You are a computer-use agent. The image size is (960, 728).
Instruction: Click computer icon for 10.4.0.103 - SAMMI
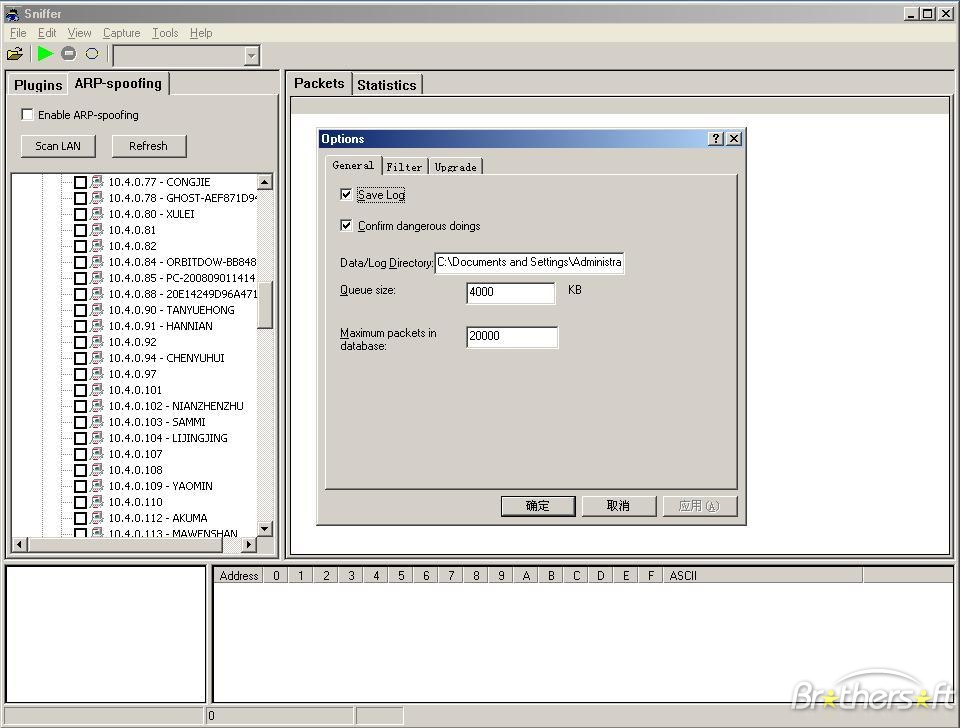coord(97,422)
